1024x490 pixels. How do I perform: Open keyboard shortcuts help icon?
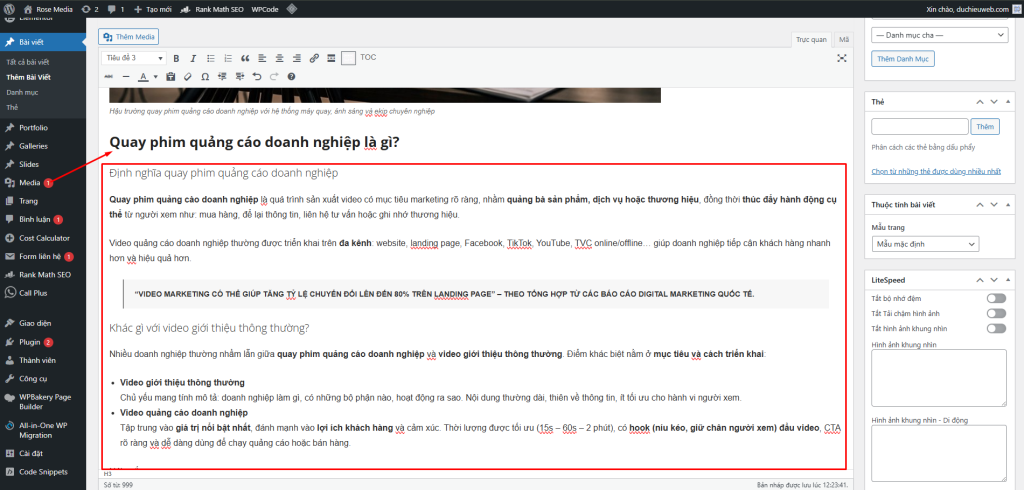[291, 76]
